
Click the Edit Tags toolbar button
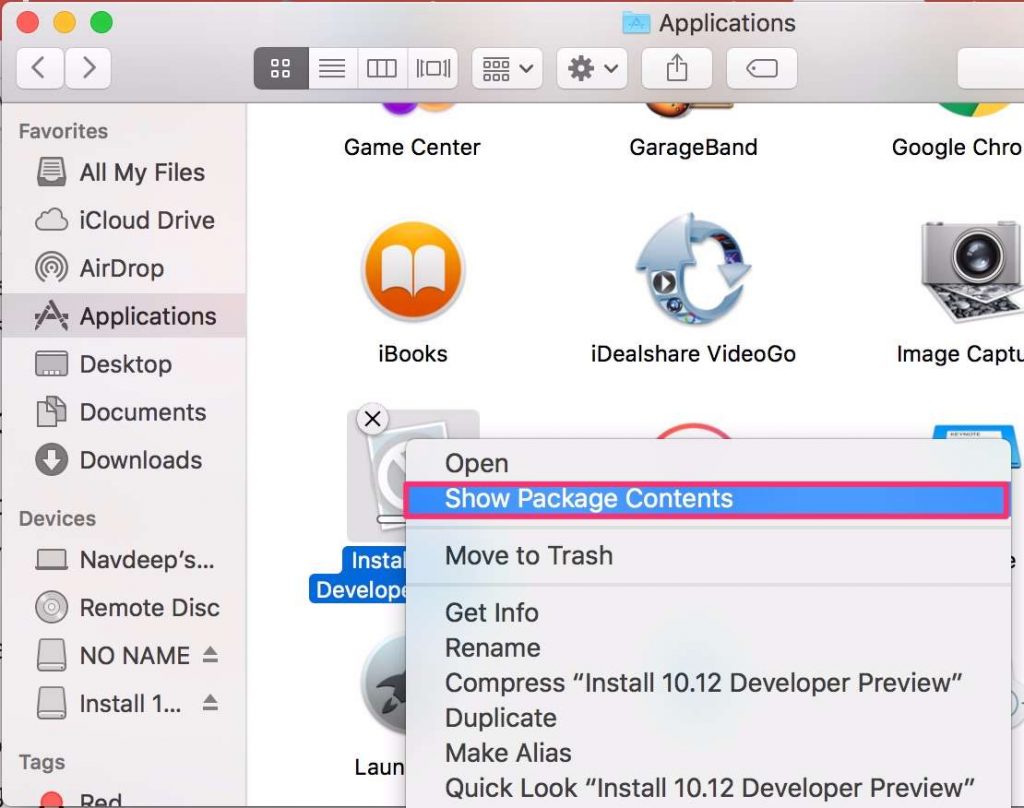tap(761, 68)
